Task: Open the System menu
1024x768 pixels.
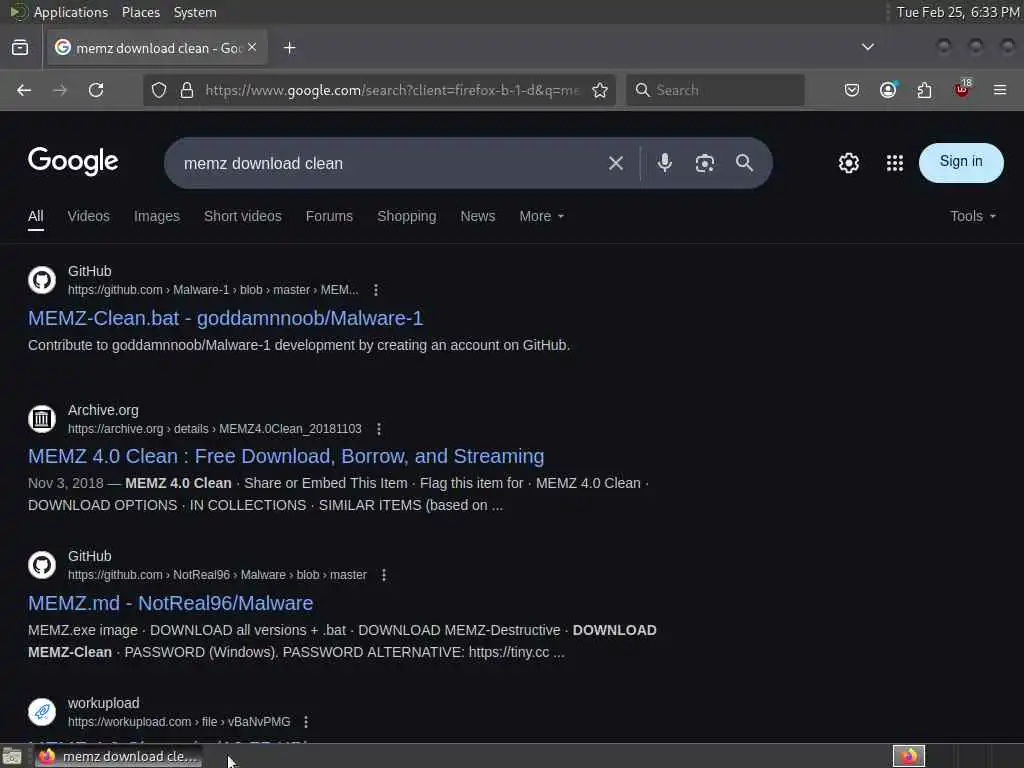Action: pos(195,12)
